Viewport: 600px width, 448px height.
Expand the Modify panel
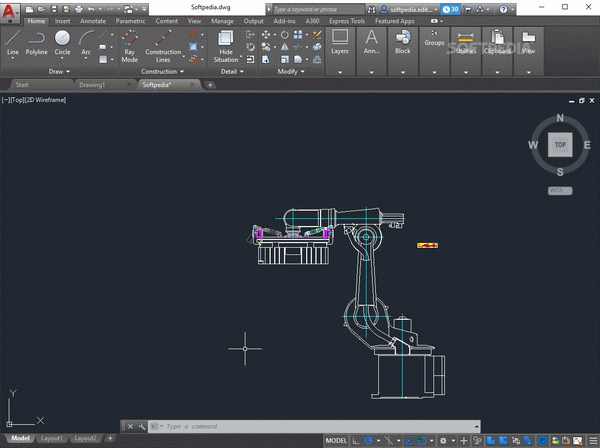(291, 72)
